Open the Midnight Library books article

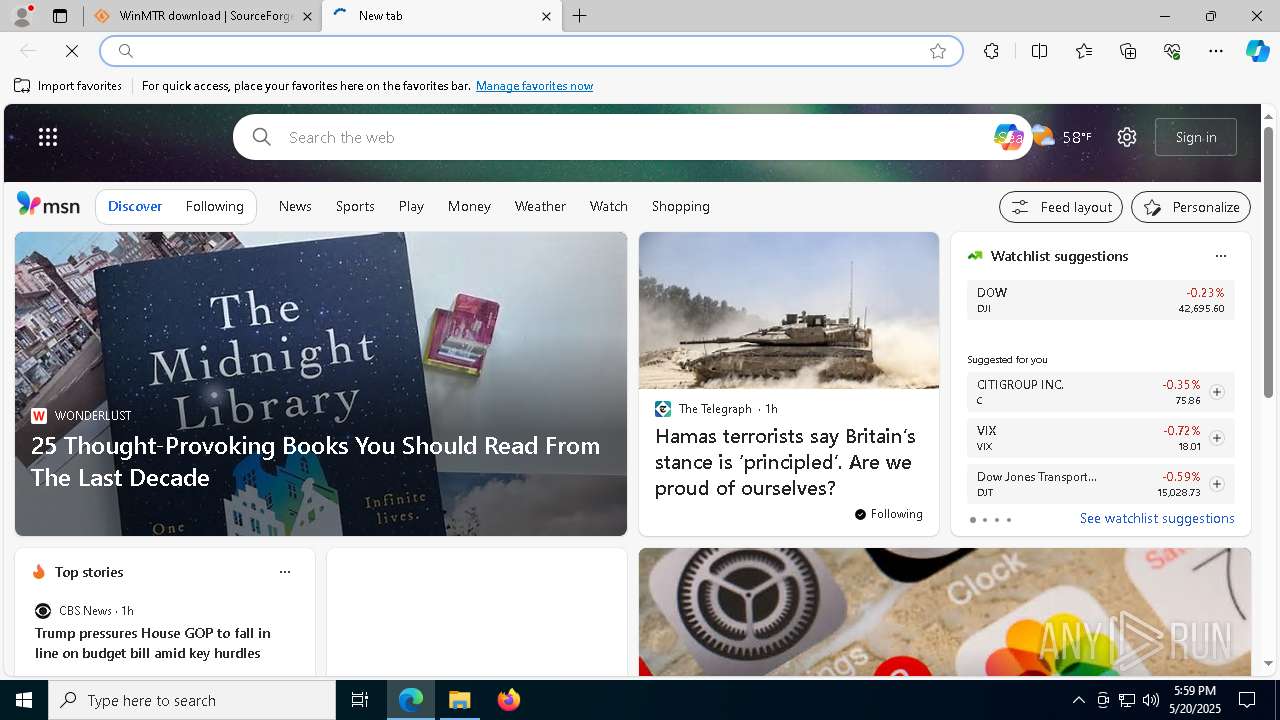click(x=321, y=384)
